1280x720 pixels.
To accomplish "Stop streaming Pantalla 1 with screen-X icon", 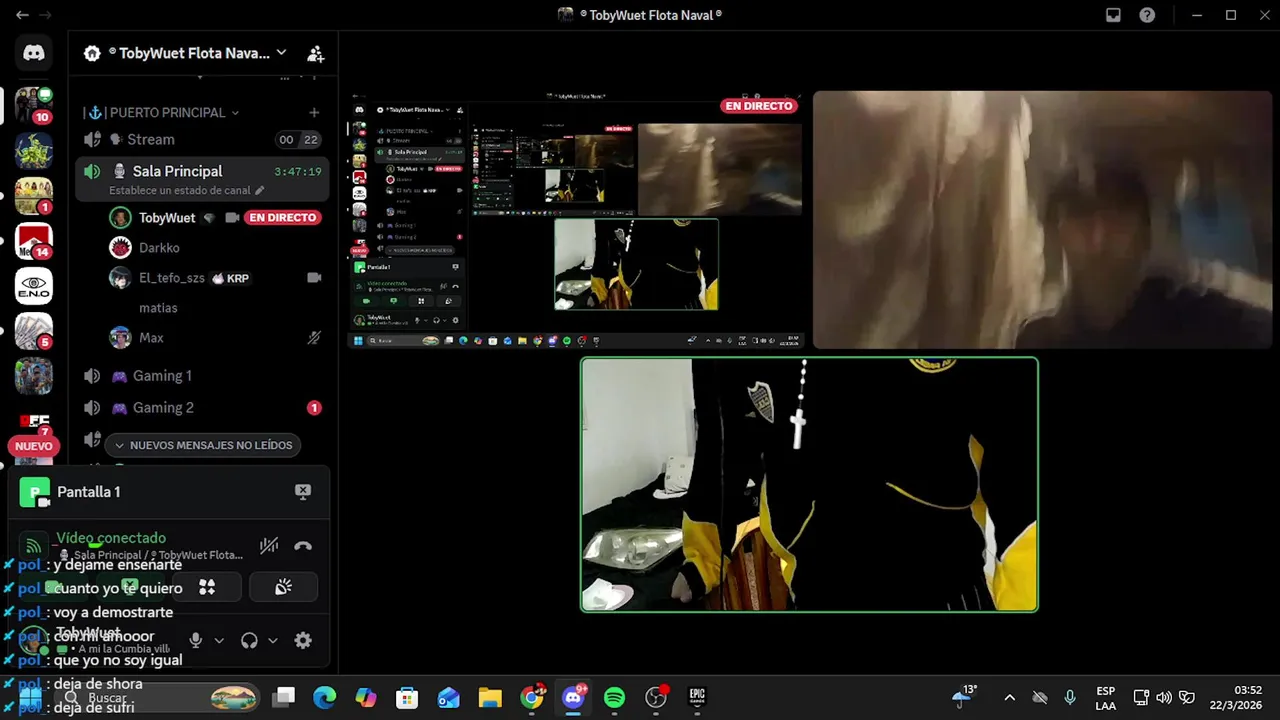I will pyautogui.click(x=303, y=491).
